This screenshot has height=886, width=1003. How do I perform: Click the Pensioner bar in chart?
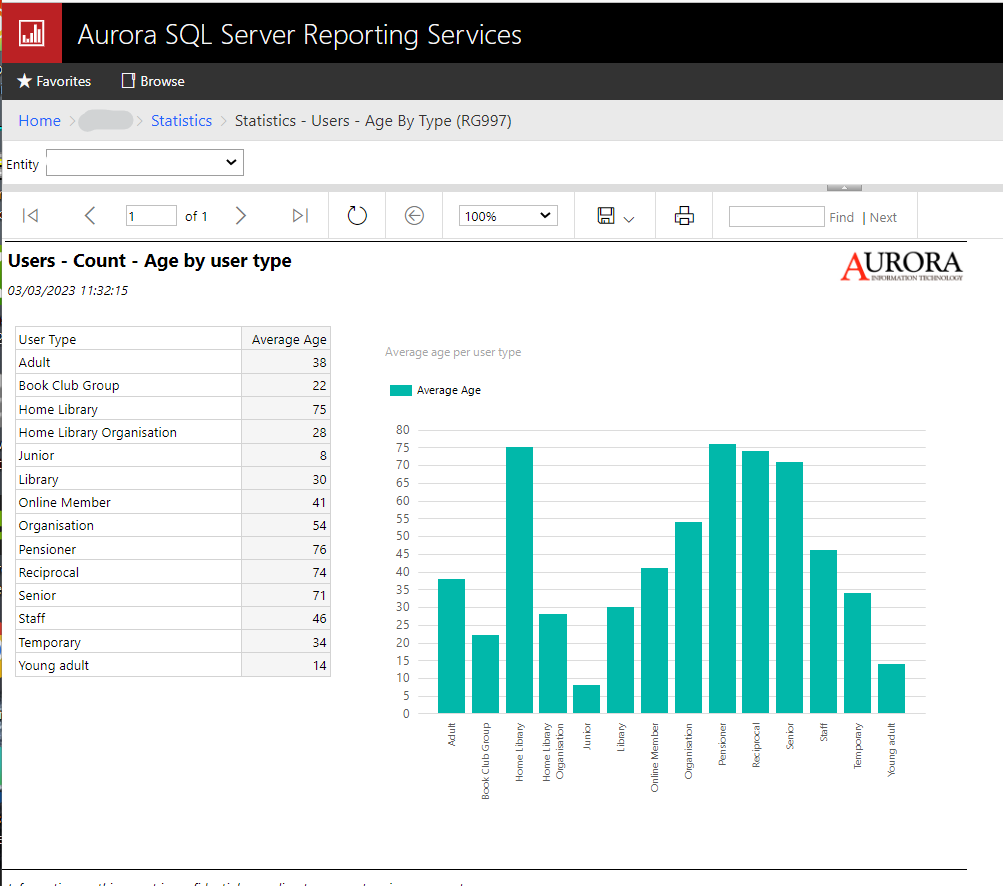click(x=722, y=578)
